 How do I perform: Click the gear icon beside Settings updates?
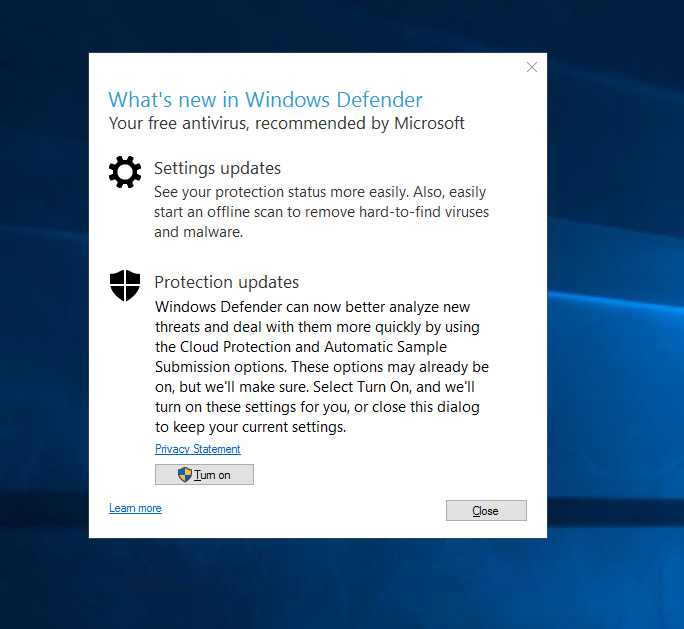pyautogui.click(x=125, y=172)
